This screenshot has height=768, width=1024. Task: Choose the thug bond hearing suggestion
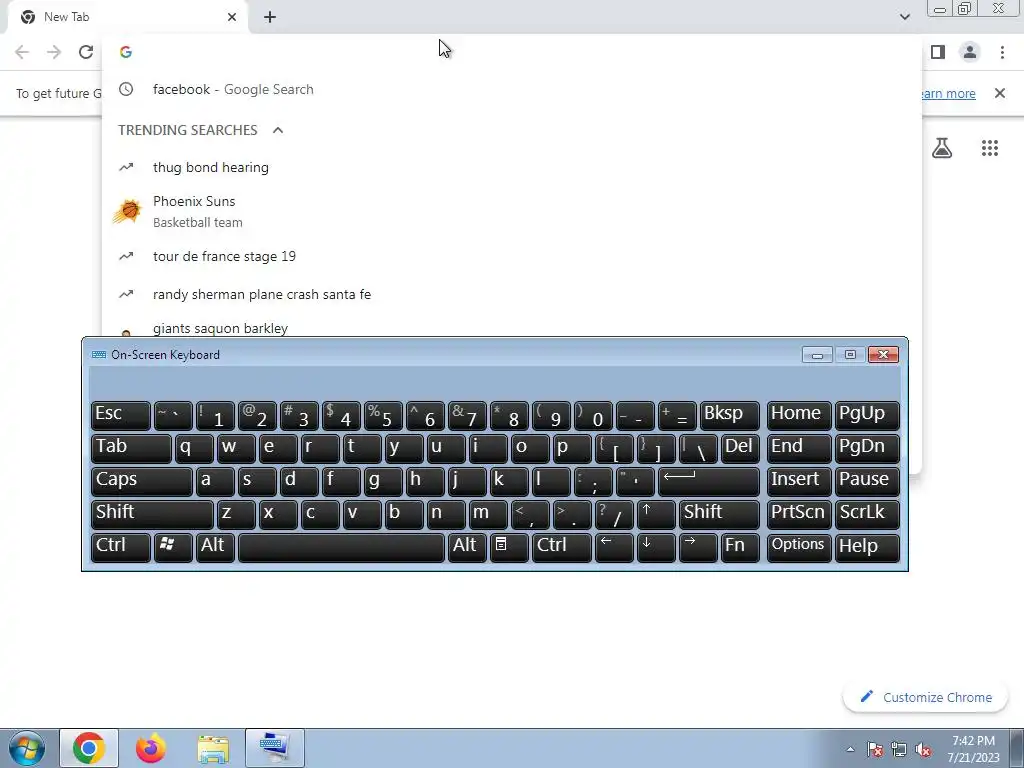coord(512,167)
